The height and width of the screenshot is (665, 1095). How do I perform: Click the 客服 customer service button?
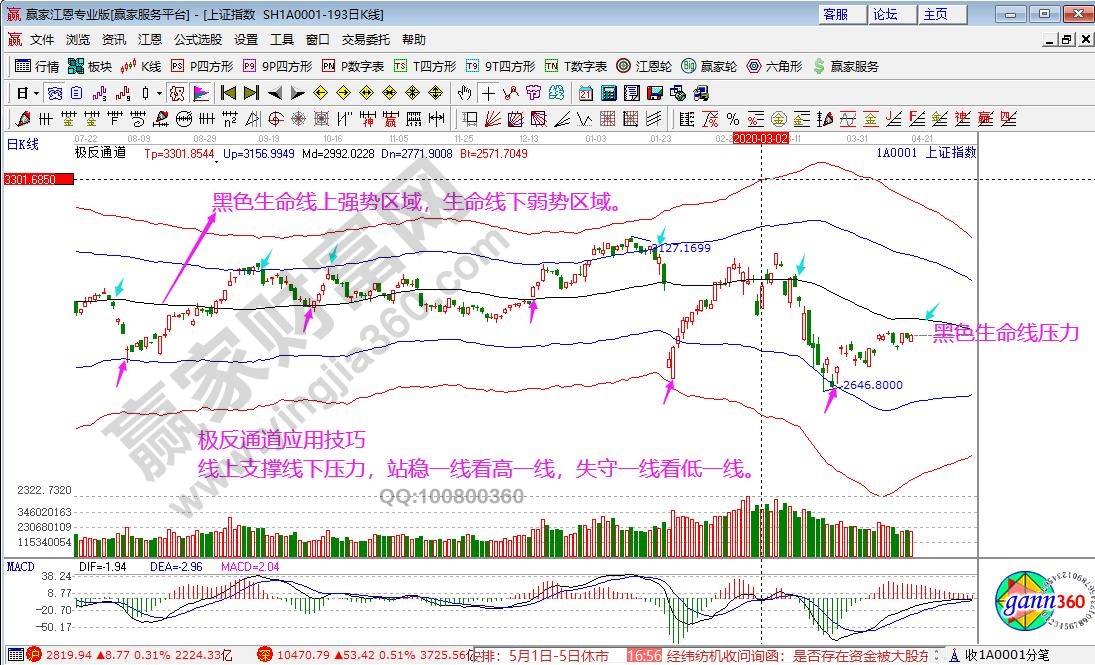[x=836, y=14]
